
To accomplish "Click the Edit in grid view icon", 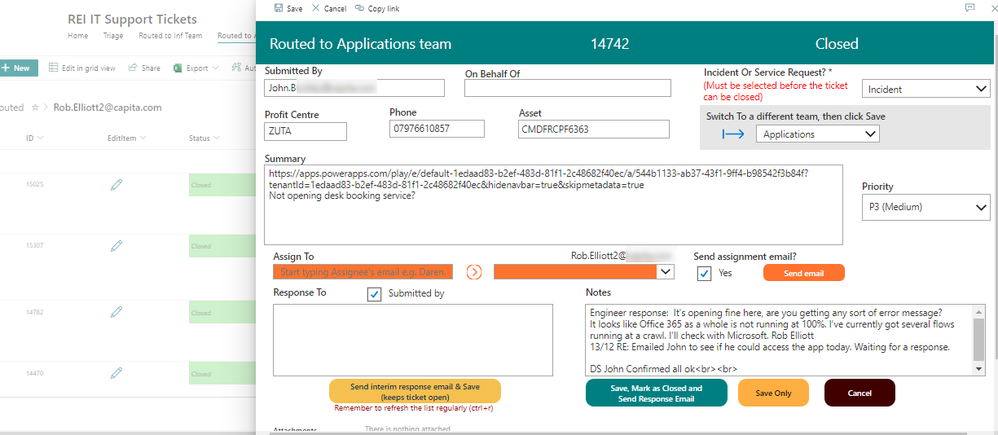I will (53, 68).
